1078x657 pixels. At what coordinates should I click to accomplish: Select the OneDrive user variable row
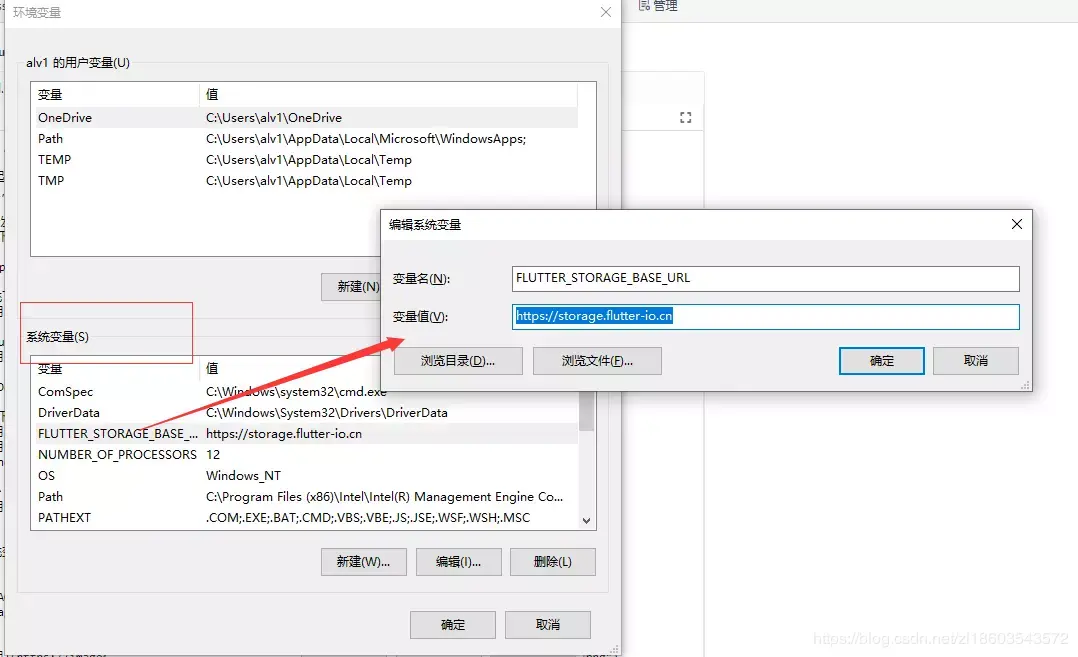[307, 118]
